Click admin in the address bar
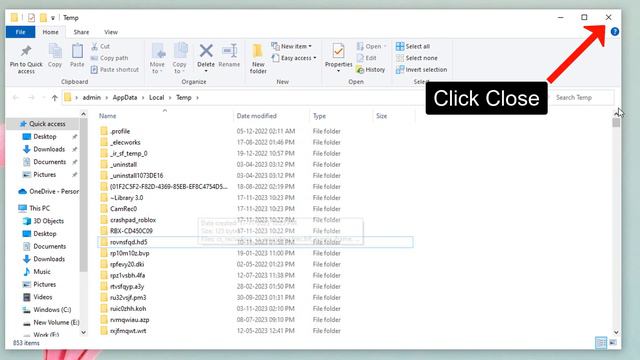Screen dimensions: 640x360 coord(91,98)
